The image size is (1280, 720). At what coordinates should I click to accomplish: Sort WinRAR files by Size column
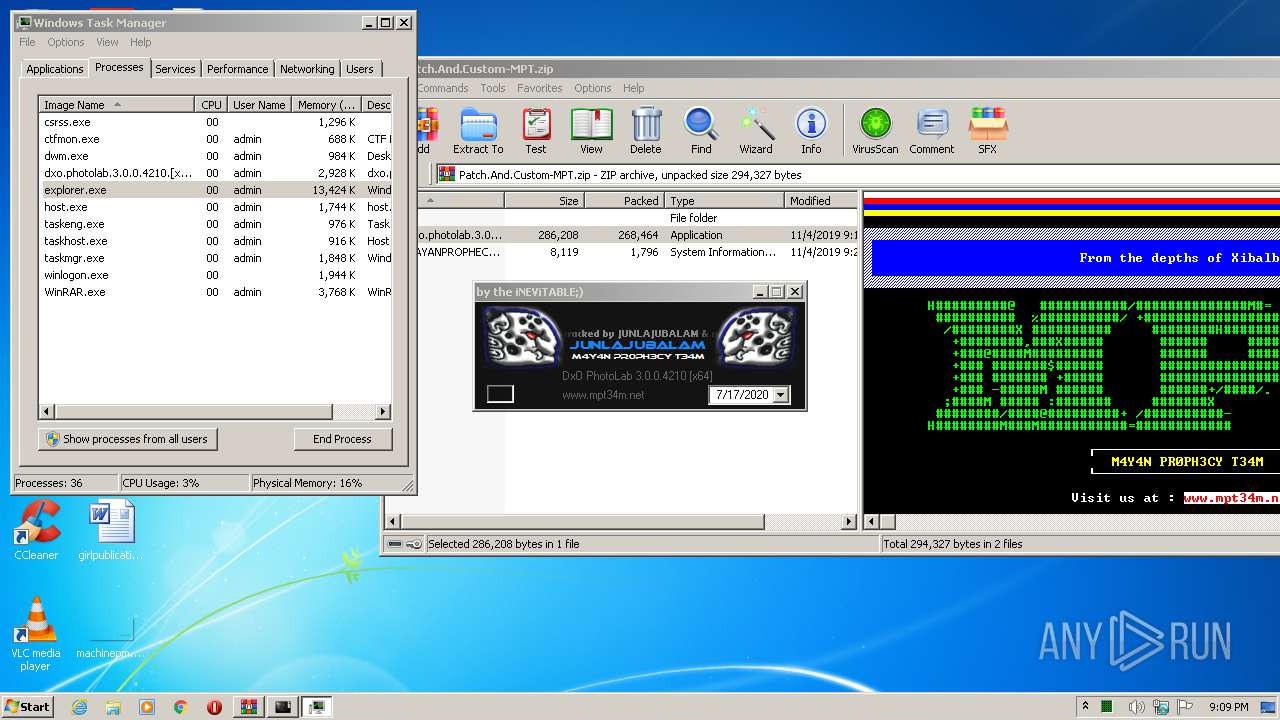click(544, 201)
